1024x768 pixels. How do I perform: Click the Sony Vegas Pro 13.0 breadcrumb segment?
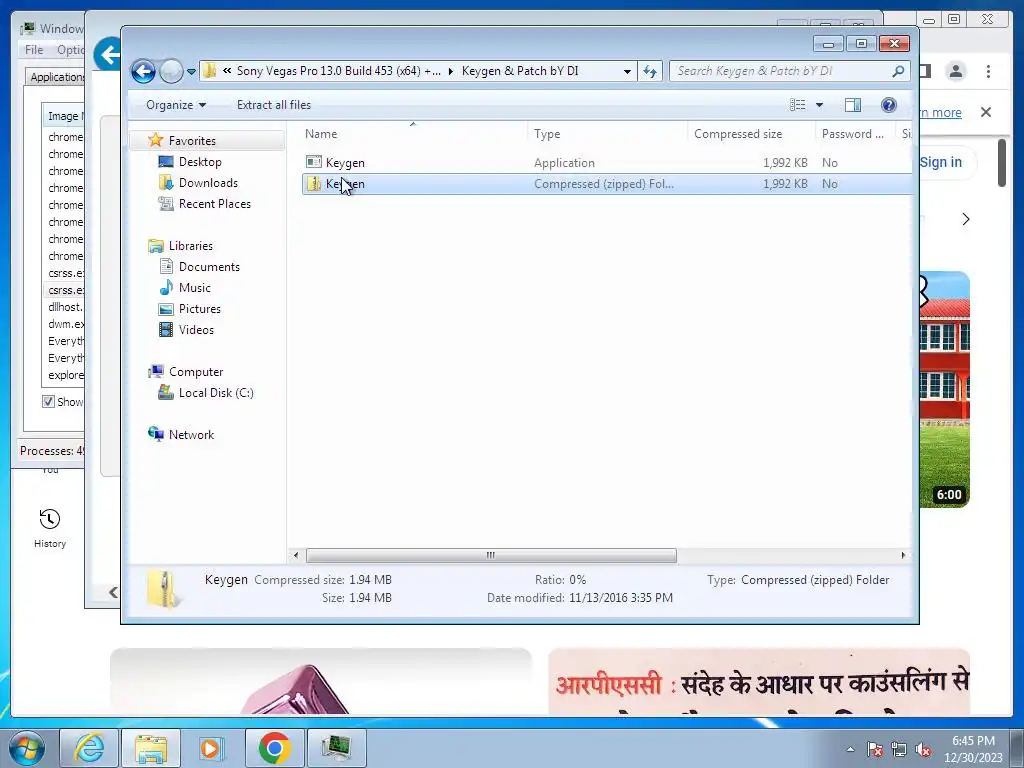pos(338,71)
